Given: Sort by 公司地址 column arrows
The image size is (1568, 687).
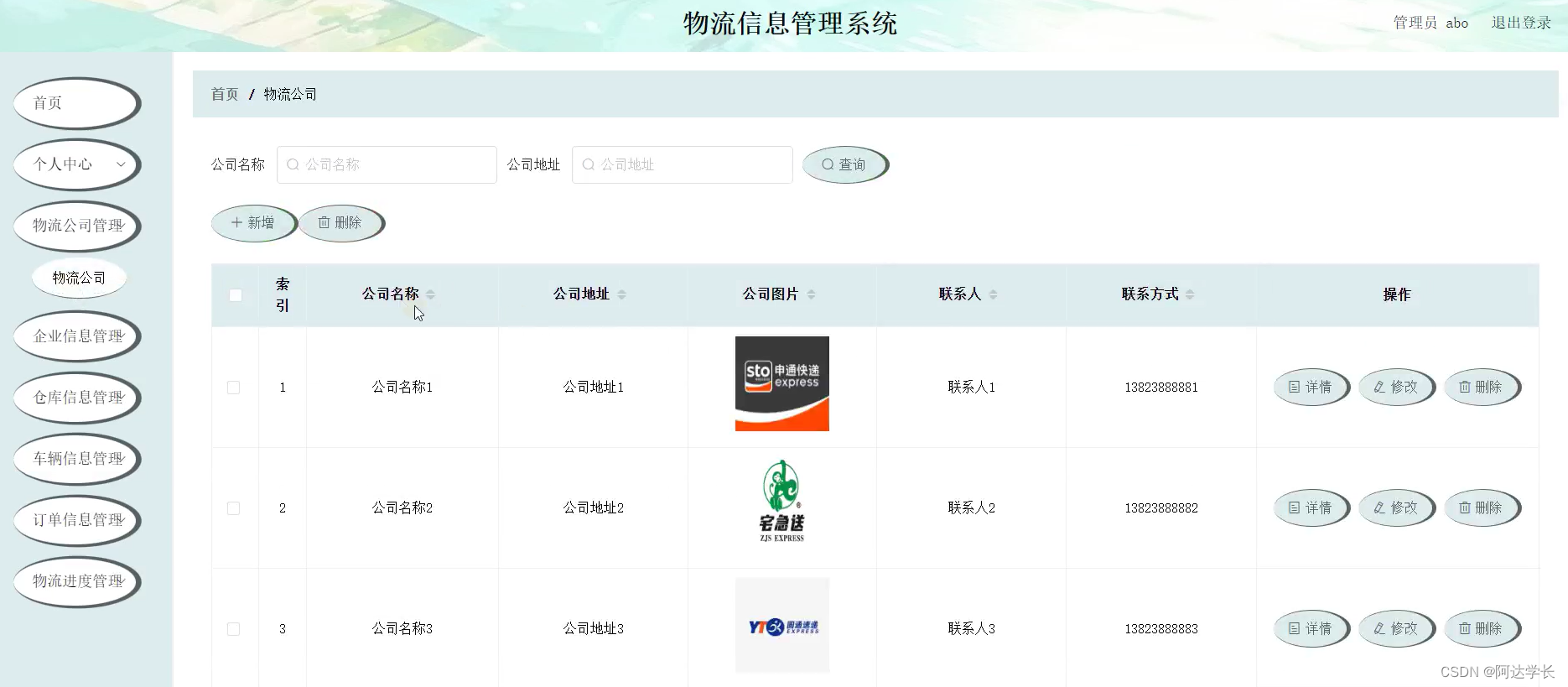Looking at the screenshot, I should pos(621,294).
